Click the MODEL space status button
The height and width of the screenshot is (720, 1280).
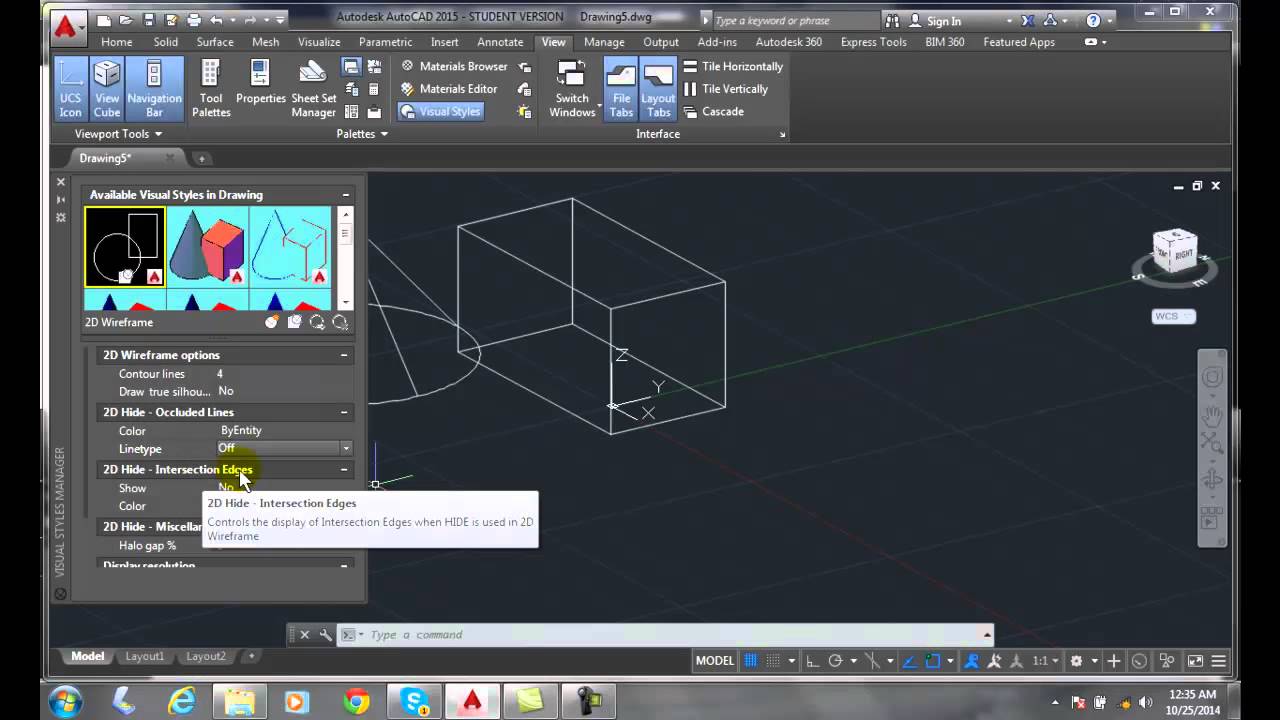(714, 661)
